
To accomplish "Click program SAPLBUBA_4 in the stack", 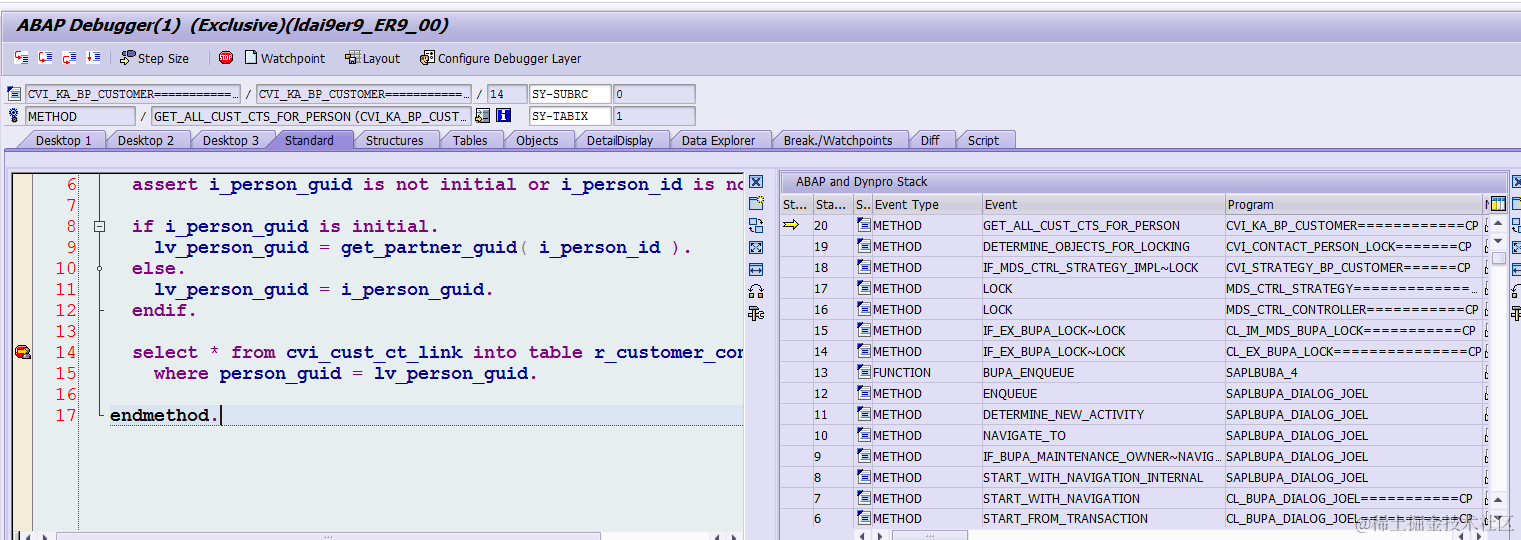I will coord(1261,372).
